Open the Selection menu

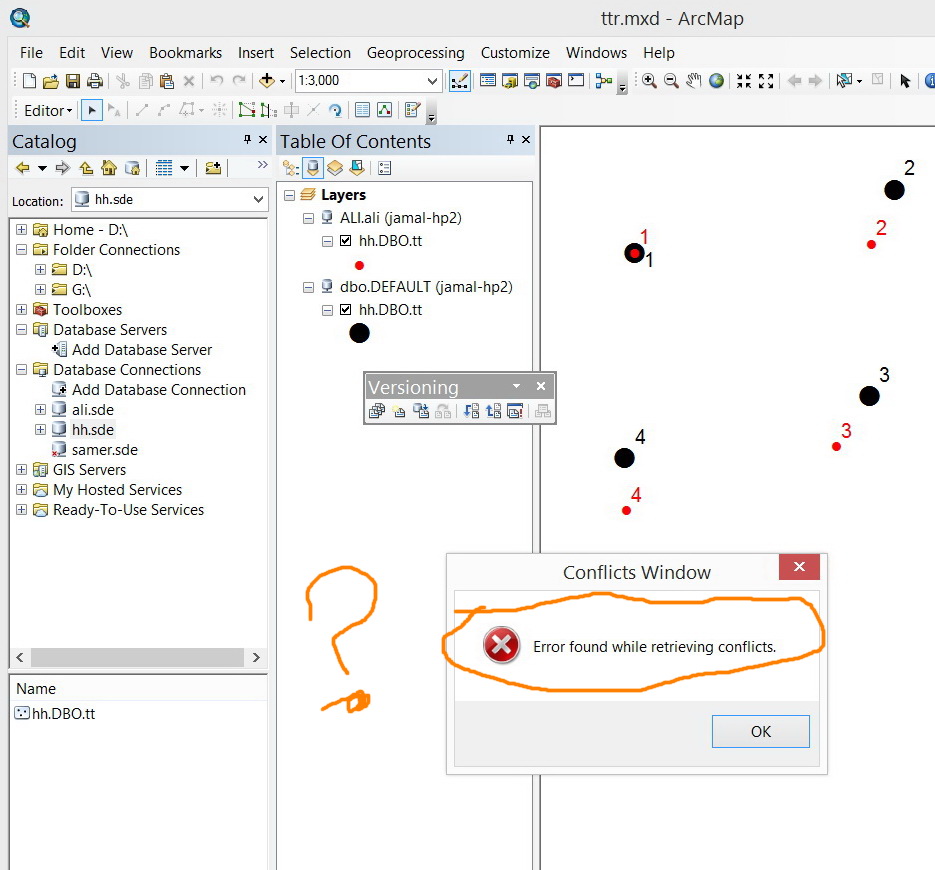320,52
